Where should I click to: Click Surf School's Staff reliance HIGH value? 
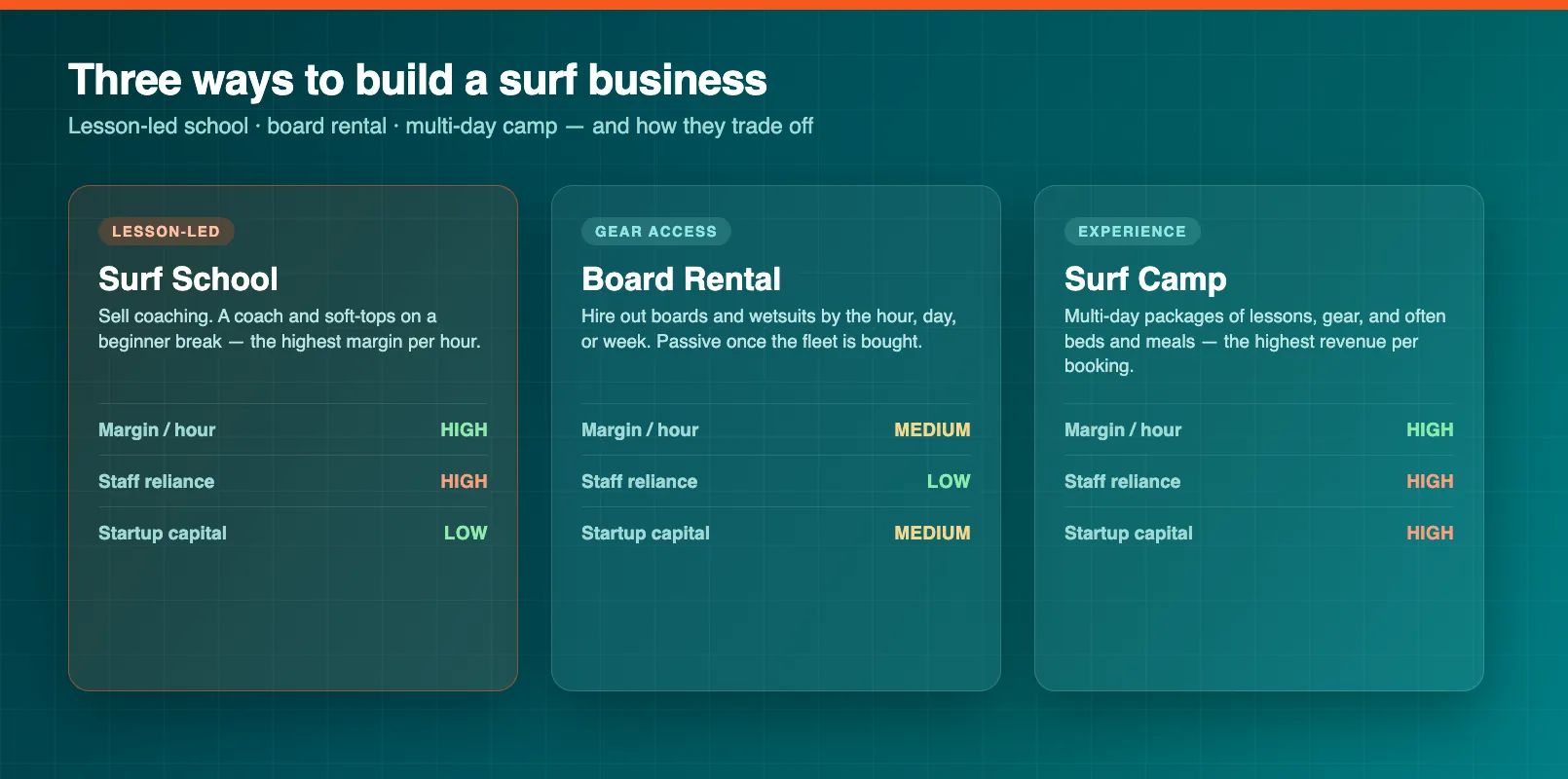(464, 482)
